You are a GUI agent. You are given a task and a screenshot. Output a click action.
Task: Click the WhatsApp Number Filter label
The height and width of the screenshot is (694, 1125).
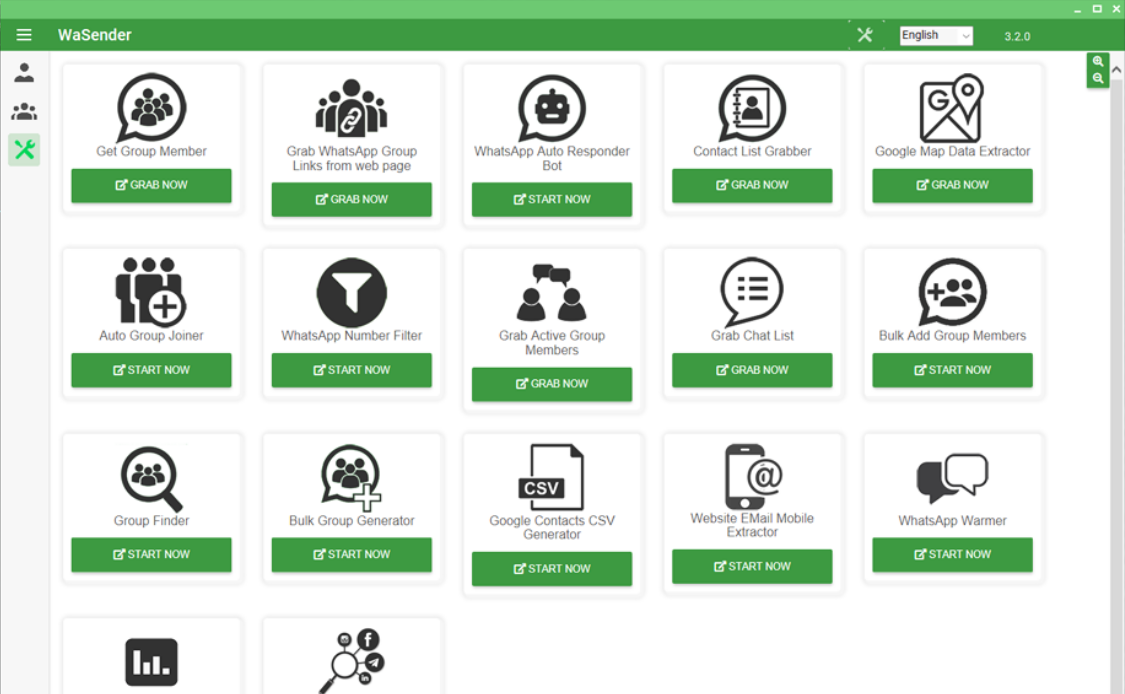(x=352, y=336)
